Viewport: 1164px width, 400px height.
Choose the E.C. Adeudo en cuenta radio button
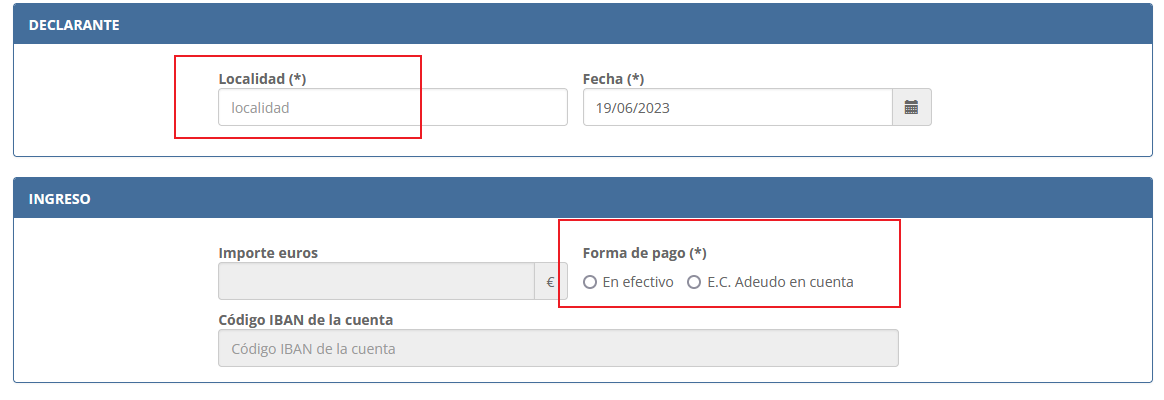click(x=694, y=282)
